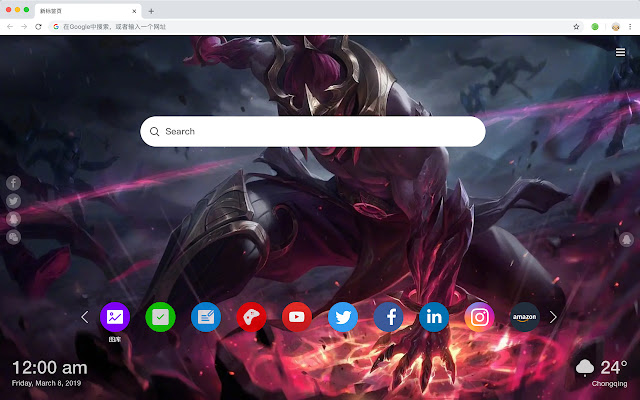Screen dimensions: 640x400
Task: Click the date Friday, March 8, 2019
Action: pyautogui.click(x=46, y=383)
